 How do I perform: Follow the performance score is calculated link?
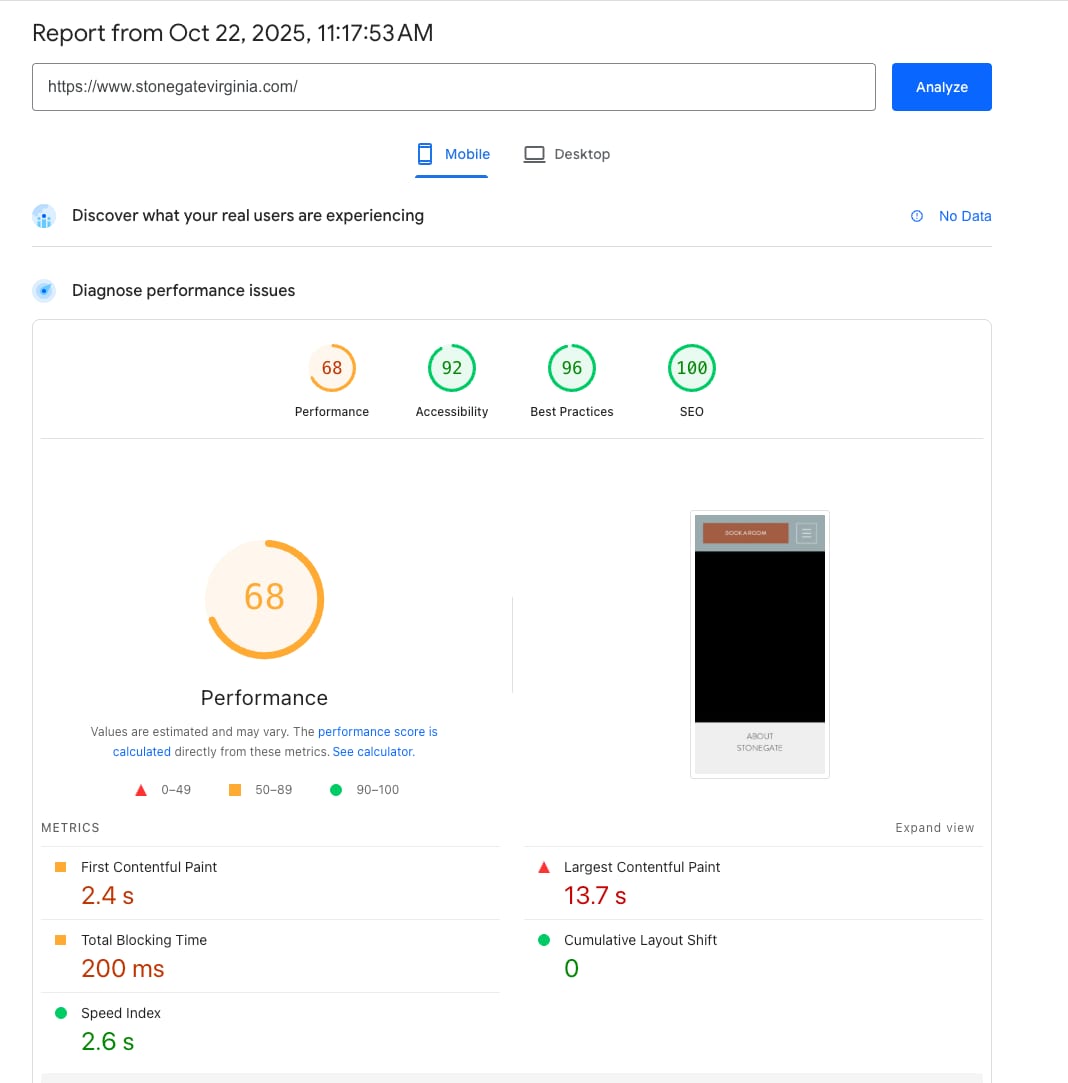click(x=377, y=732)
